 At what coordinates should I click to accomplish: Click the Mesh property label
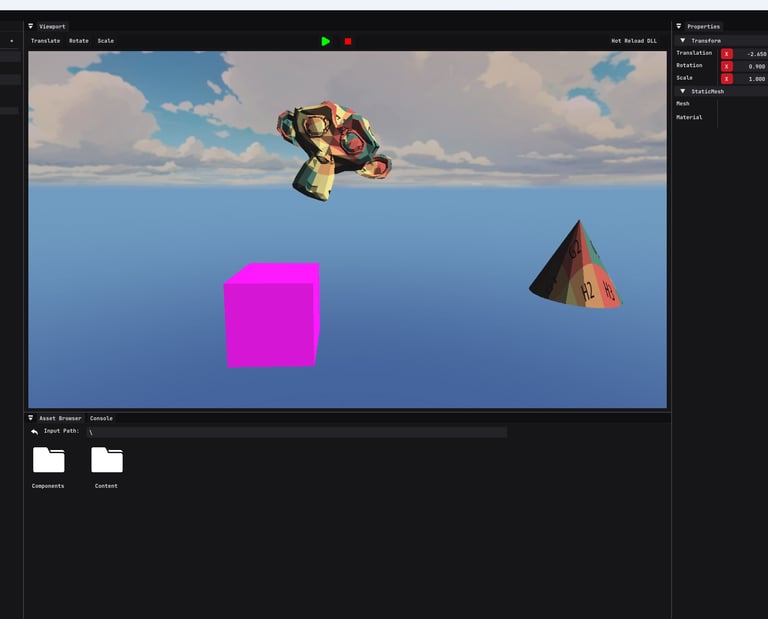click(x=683, y=104)
